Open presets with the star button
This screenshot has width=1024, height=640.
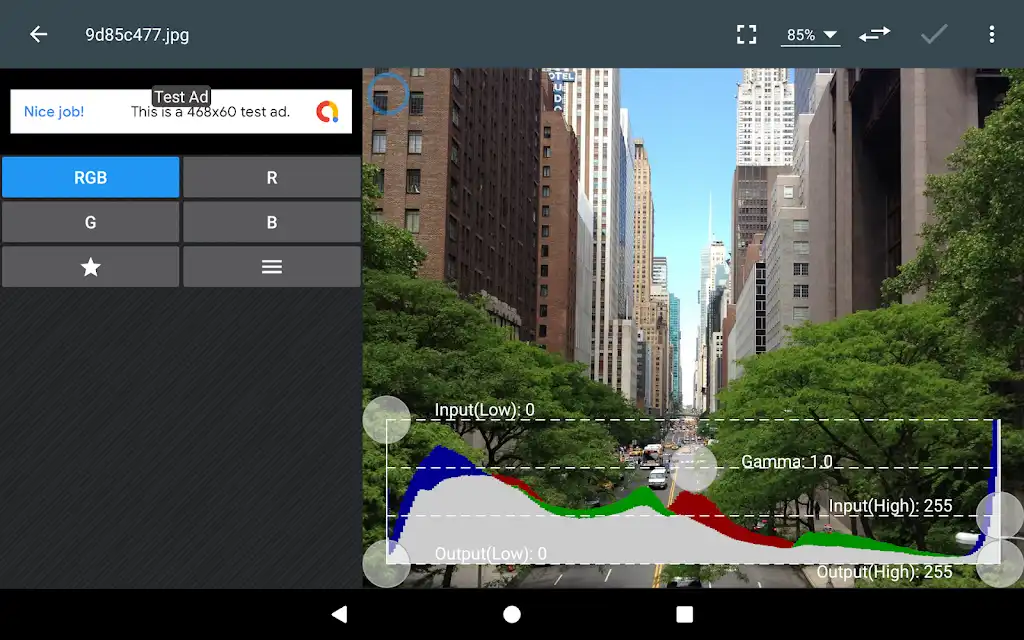[x=90, y=266]
